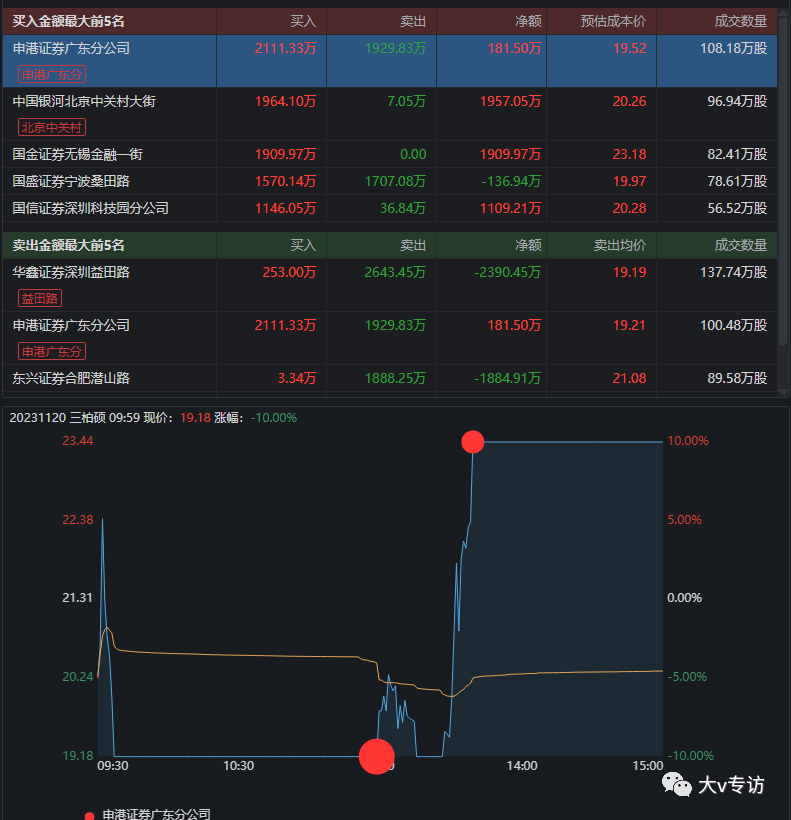
Task: Click 成交数量 header in buy table
Action: coord(741,21)
